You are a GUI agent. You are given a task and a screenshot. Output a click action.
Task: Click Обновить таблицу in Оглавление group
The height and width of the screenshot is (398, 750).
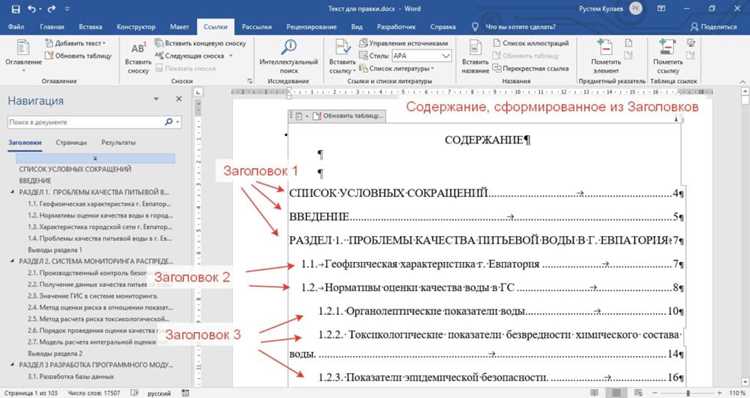78,56
